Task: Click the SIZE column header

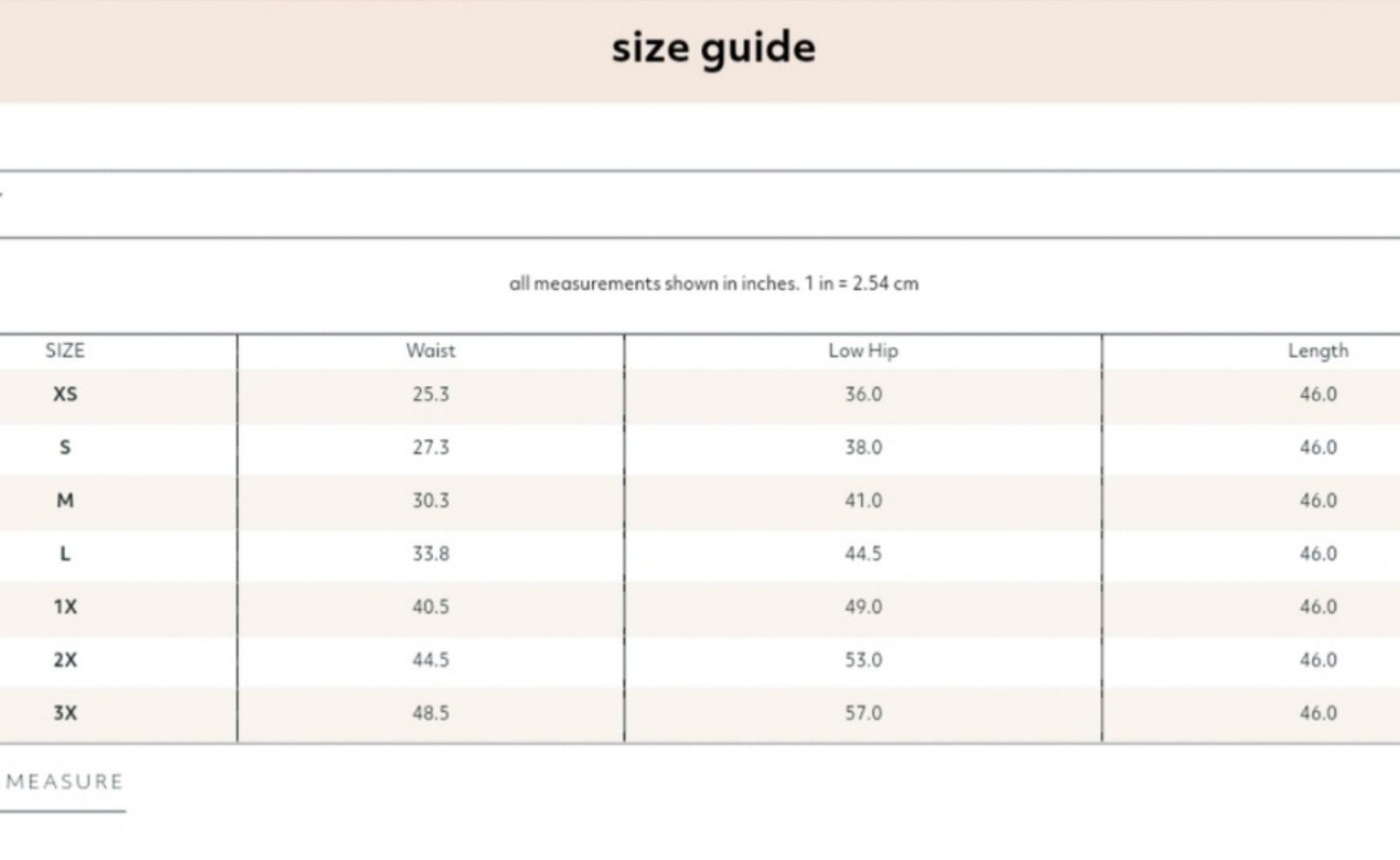Action: coord(65,351)
